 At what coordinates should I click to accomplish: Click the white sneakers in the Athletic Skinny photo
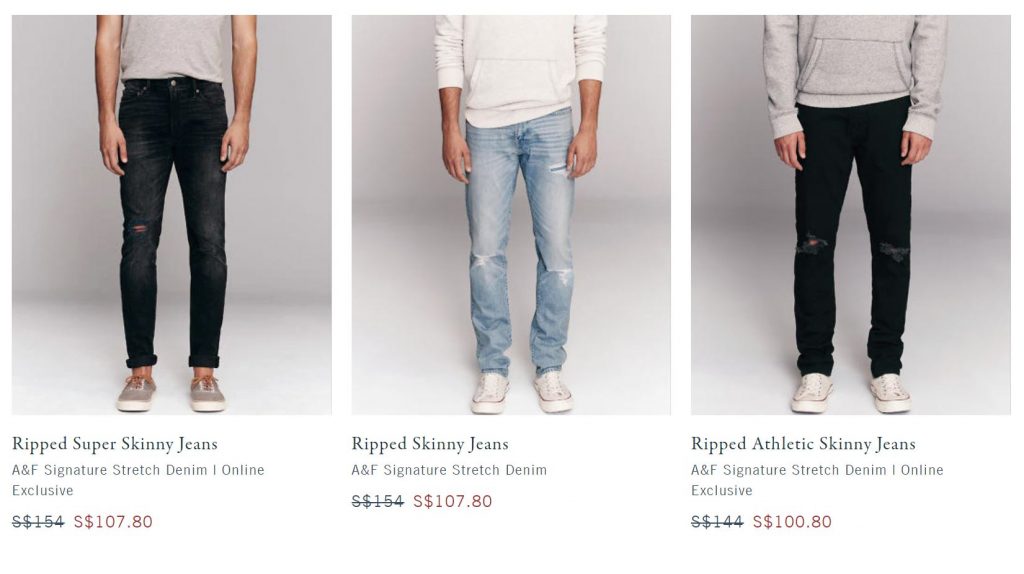coord(851,393)
